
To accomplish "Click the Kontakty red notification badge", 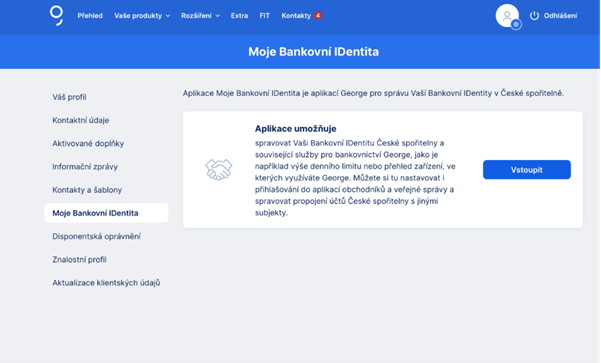I will pyautogui.click(x=318, y=16).
